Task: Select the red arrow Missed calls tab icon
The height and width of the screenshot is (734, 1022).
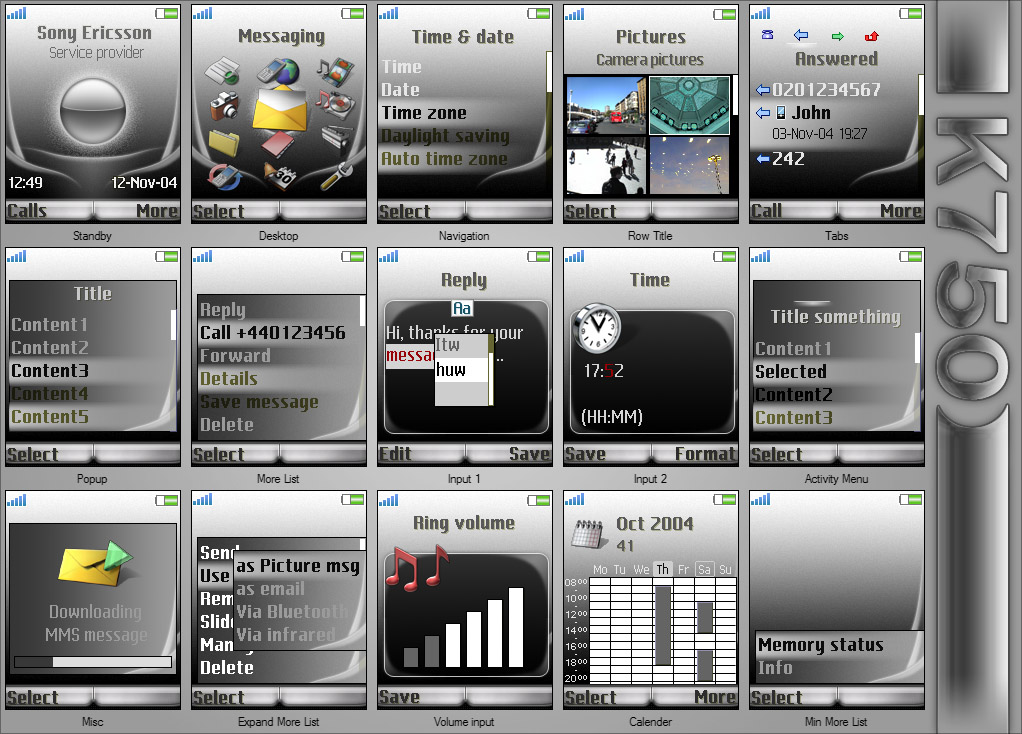Action: (x=871, y=36)
